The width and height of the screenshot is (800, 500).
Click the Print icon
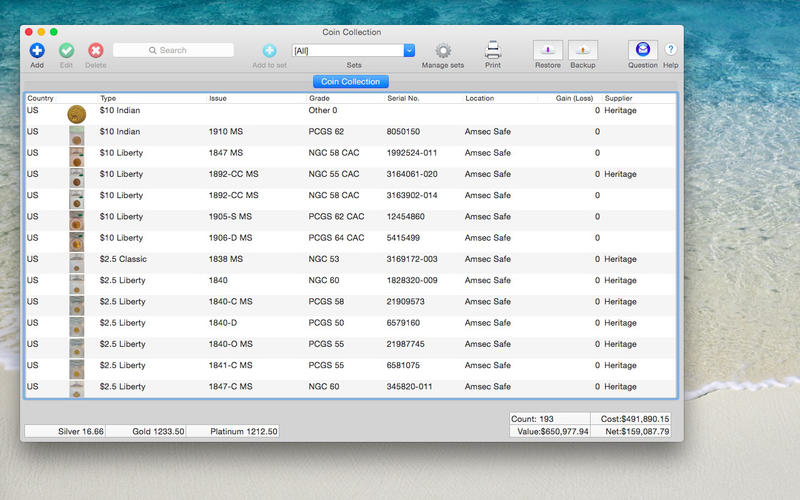click(493, 50)
